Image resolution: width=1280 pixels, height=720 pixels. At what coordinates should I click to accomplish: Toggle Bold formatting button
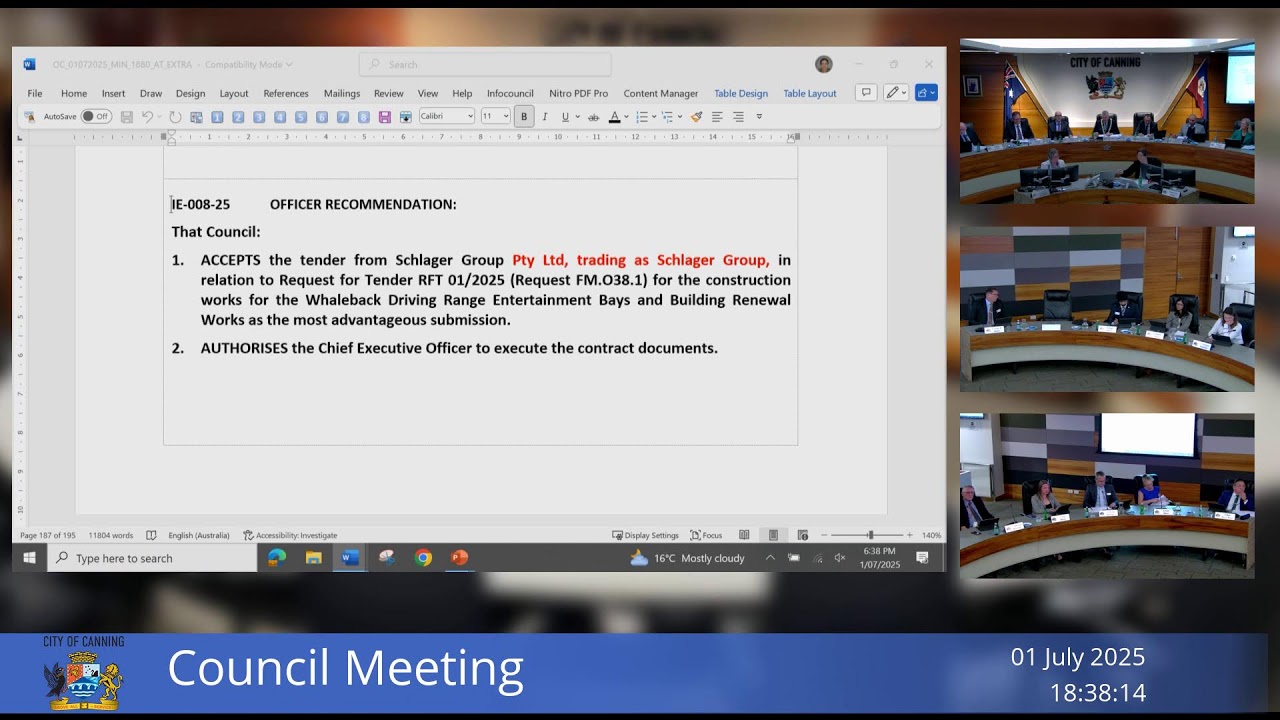pos(523,117)
